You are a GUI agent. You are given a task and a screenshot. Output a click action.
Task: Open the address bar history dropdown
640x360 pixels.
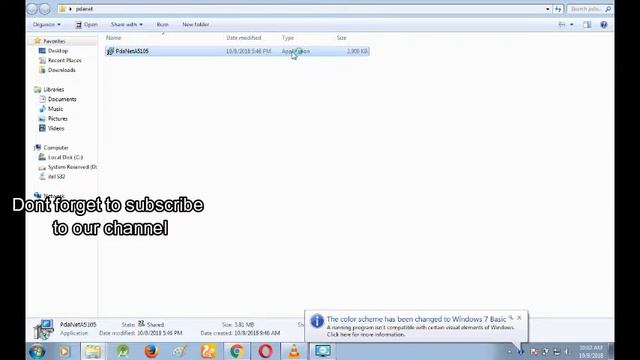point(547,9)
